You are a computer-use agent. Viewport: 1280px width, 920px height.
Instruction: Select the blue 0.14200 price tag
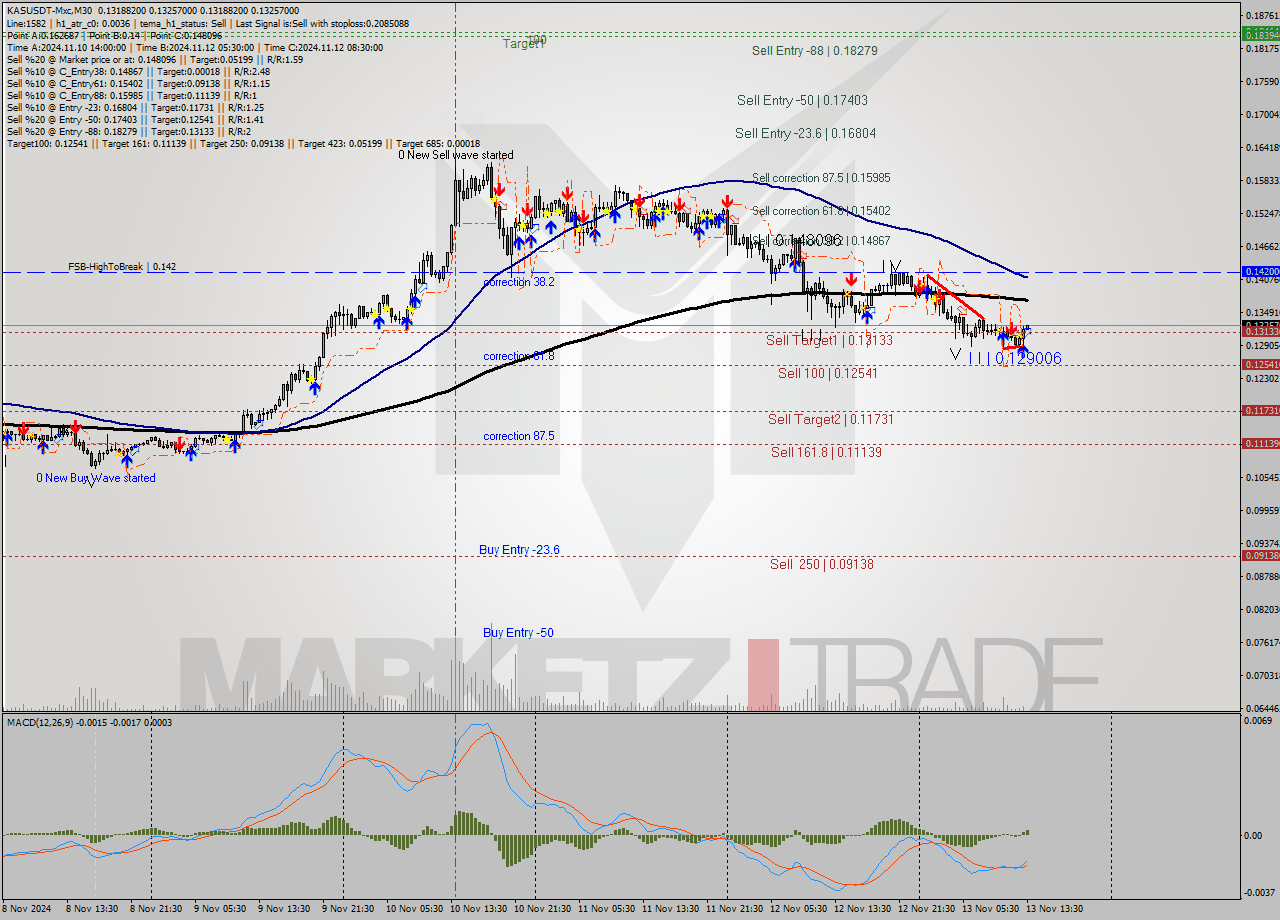(1259, 272)
